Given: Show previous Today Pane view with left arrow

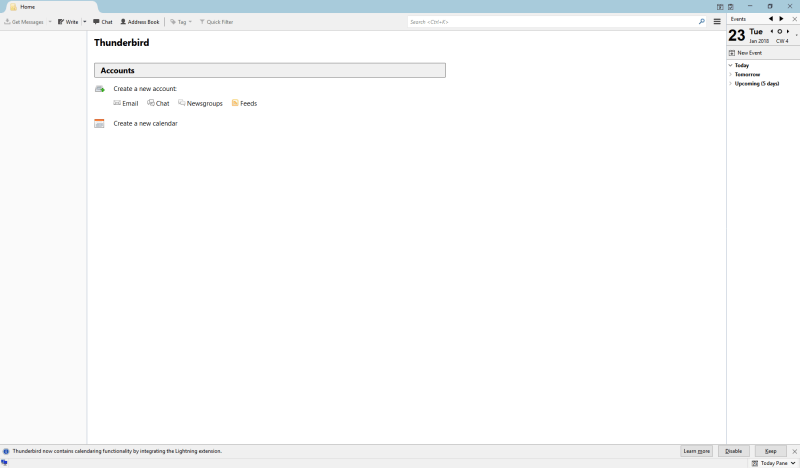Looking at the screenshot, I should tap(770, 19).
